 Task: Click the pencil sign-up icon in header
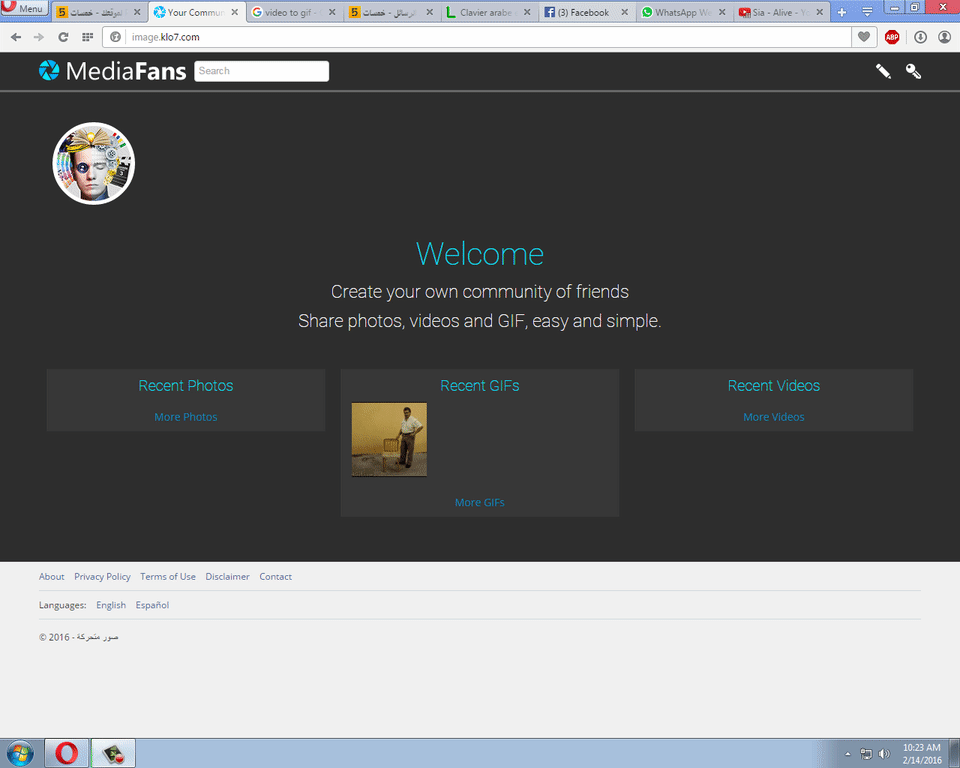(883, 71)
